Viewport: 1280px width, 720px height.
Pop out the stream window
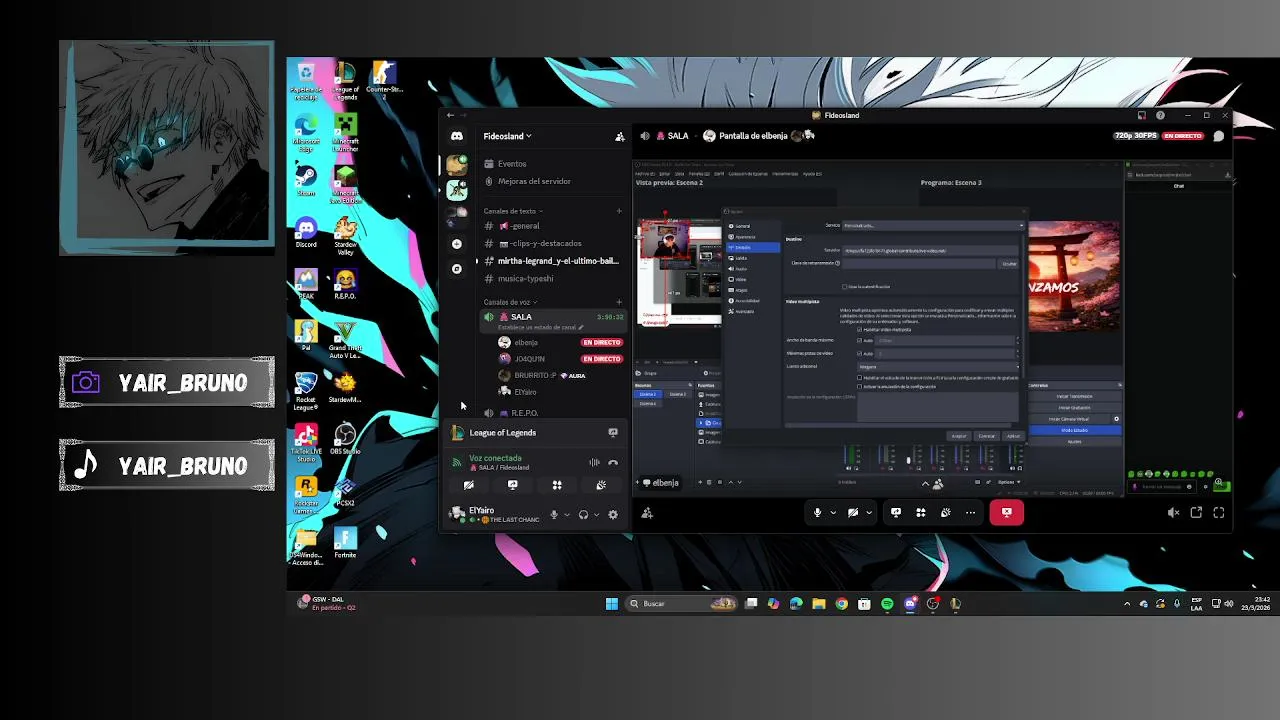1196,513
